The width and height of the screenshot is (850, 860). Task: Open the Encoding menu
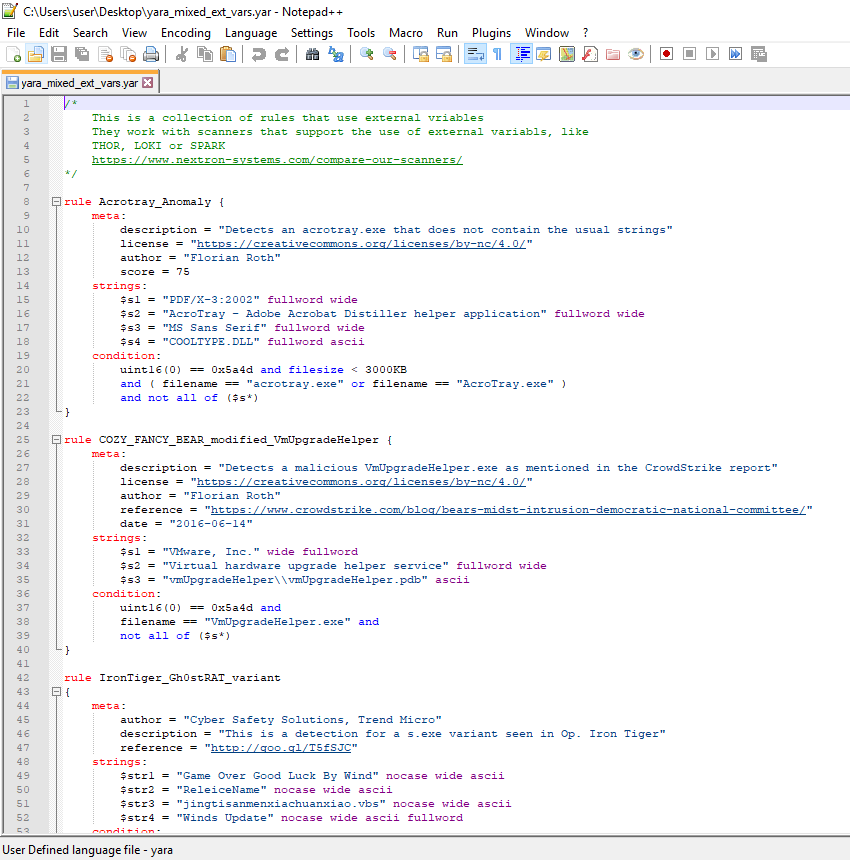(x=185, y=33)
